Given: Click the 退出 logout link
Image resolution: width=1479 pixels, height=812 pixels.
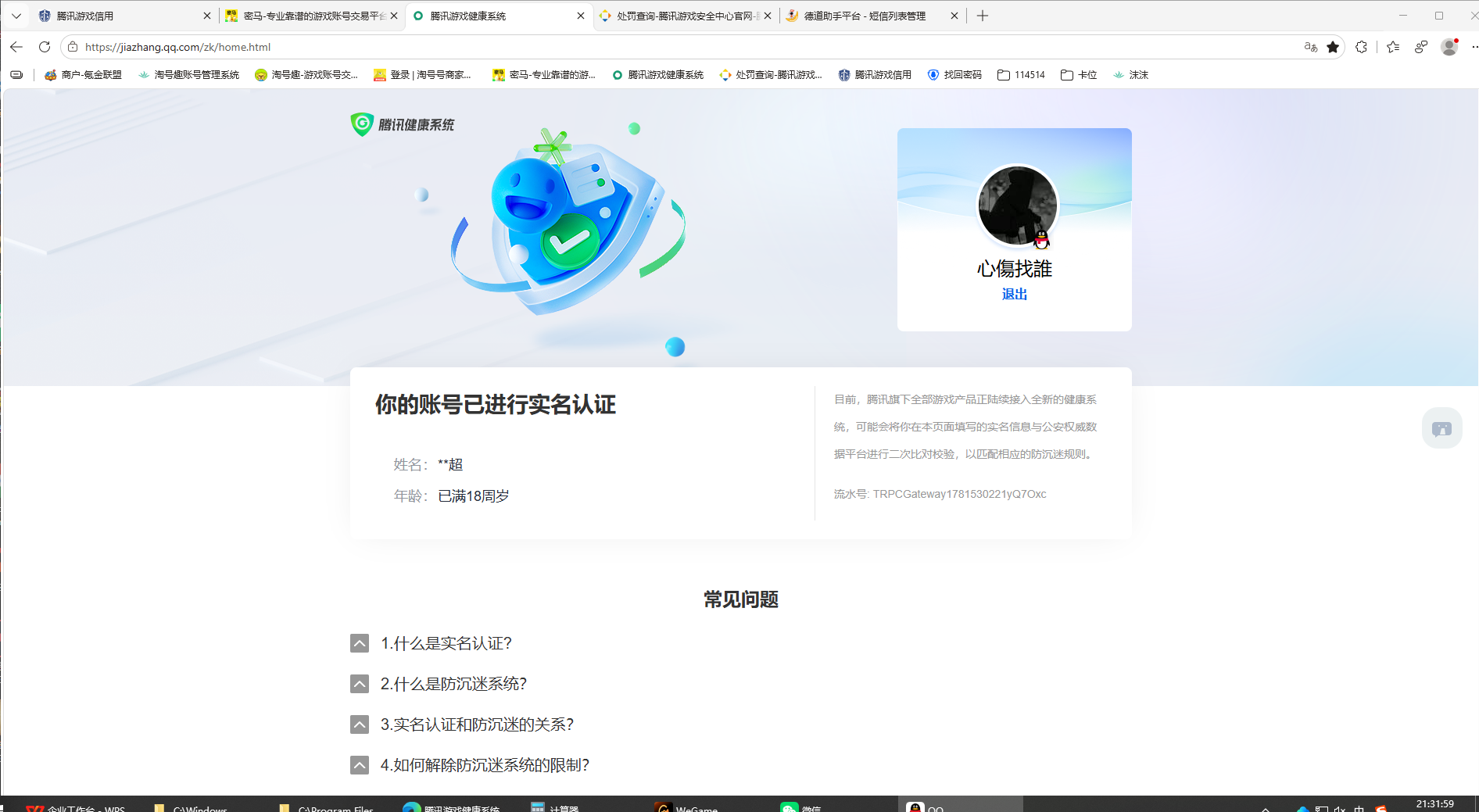Looking at the screenshot, I should pos(1014,294).
